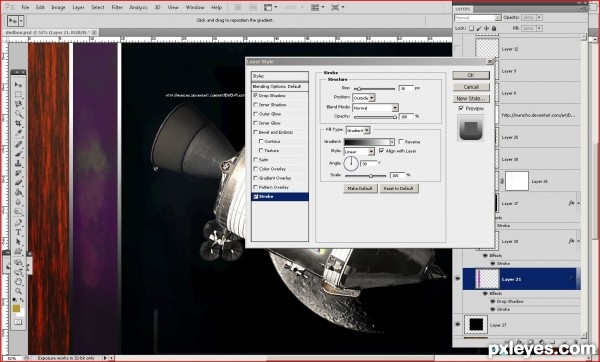The image size is (600, 362).
Task: Open the stroke Position dropdown
Action: tap(364, 98)
